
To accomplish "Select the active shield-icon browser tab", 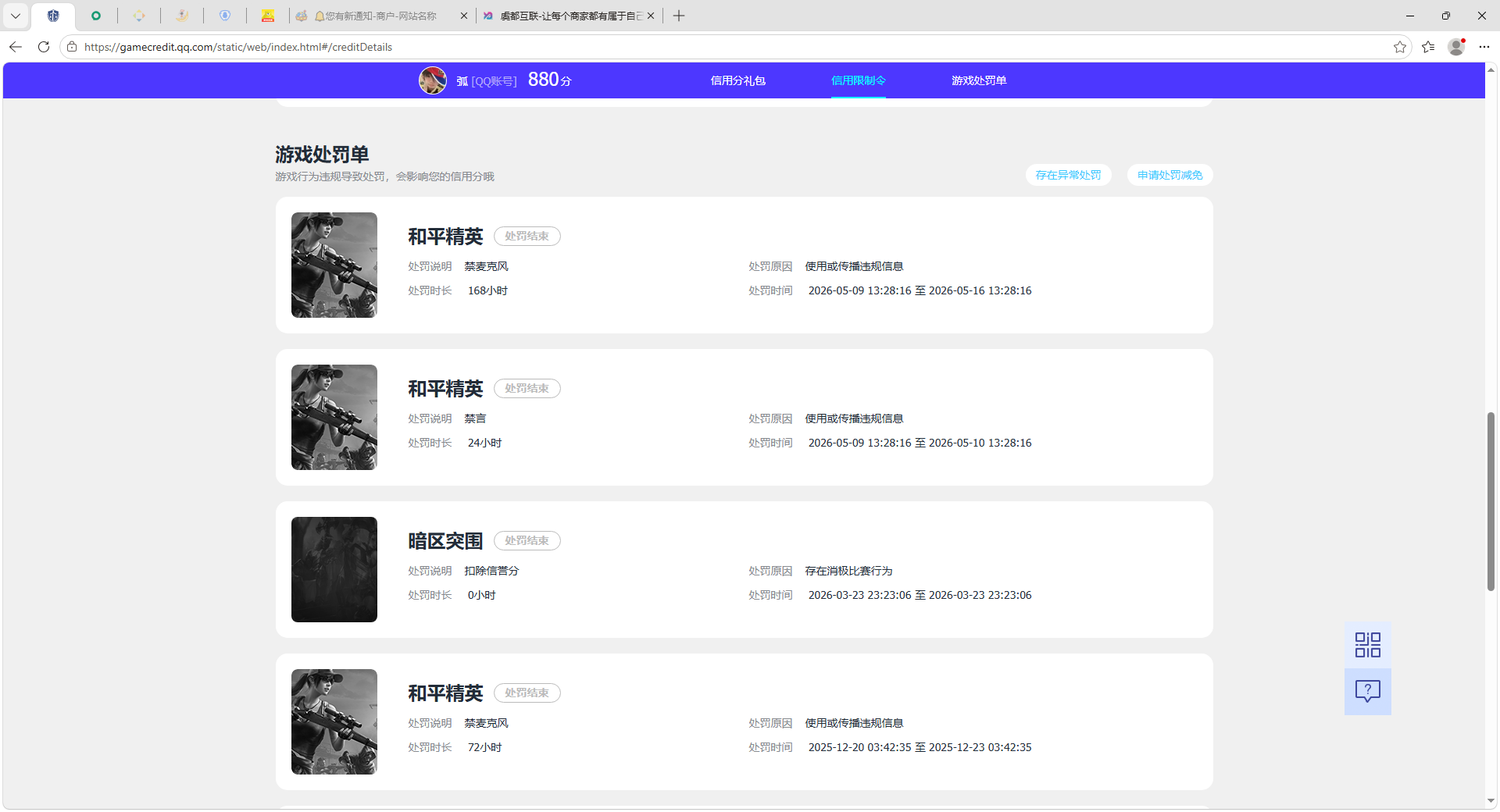I will (53, 16).
